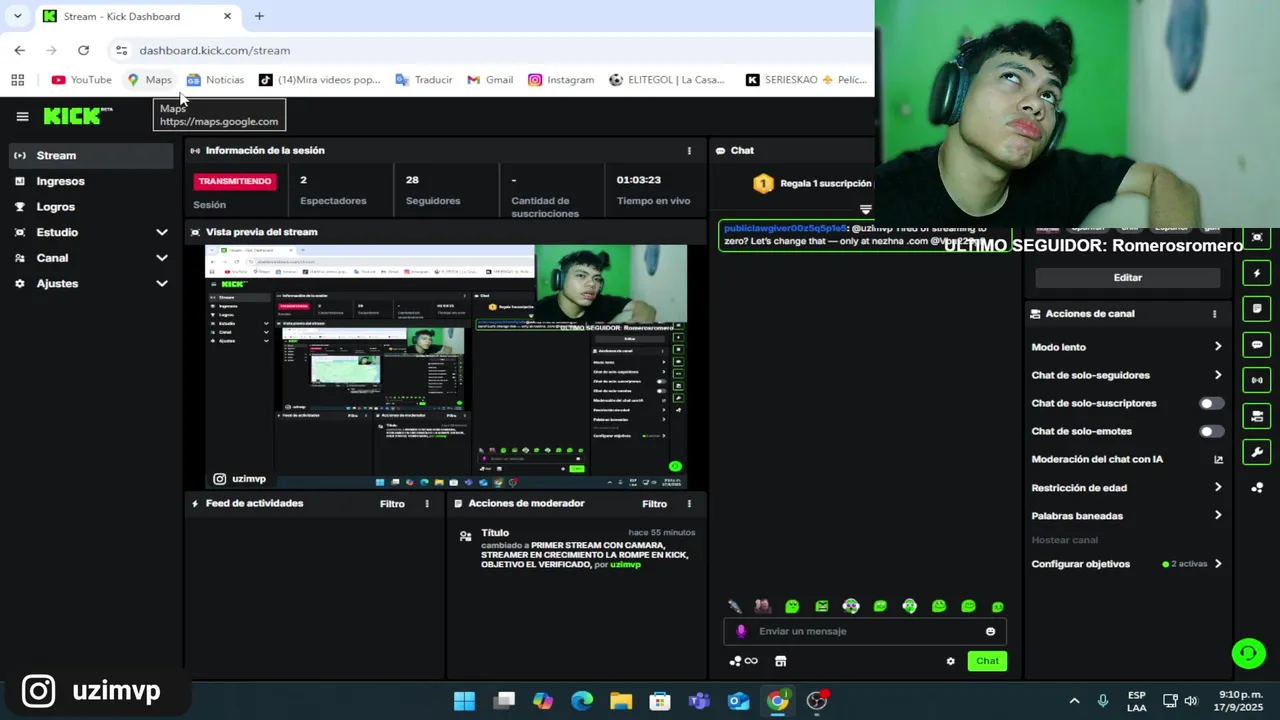This screenshot has height=720, width=1280.
Task: Expand the Canal sidebar section
Action: [x=91, y=258]
